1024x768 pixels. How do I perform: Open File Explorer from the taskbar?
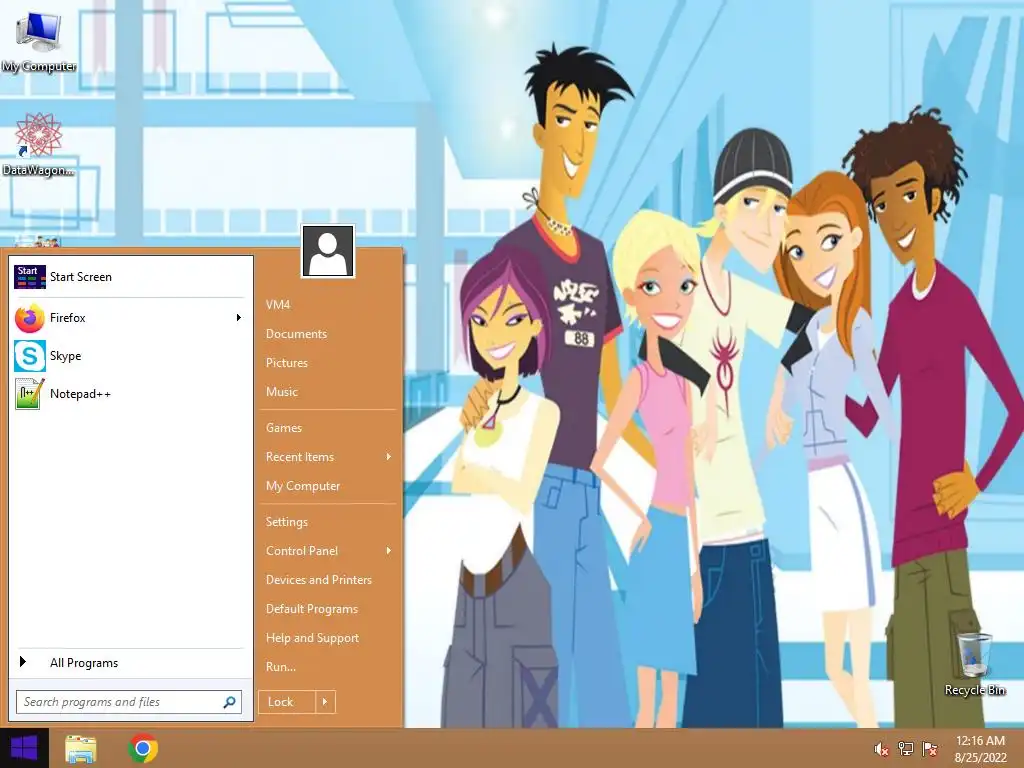click(81, 748)
